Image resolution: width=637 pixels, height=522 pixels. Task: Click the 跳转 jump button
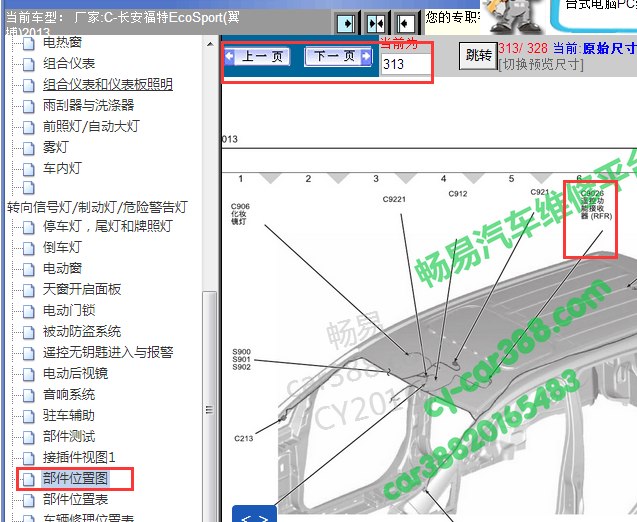pyautogui.click(x=478, y=55)
